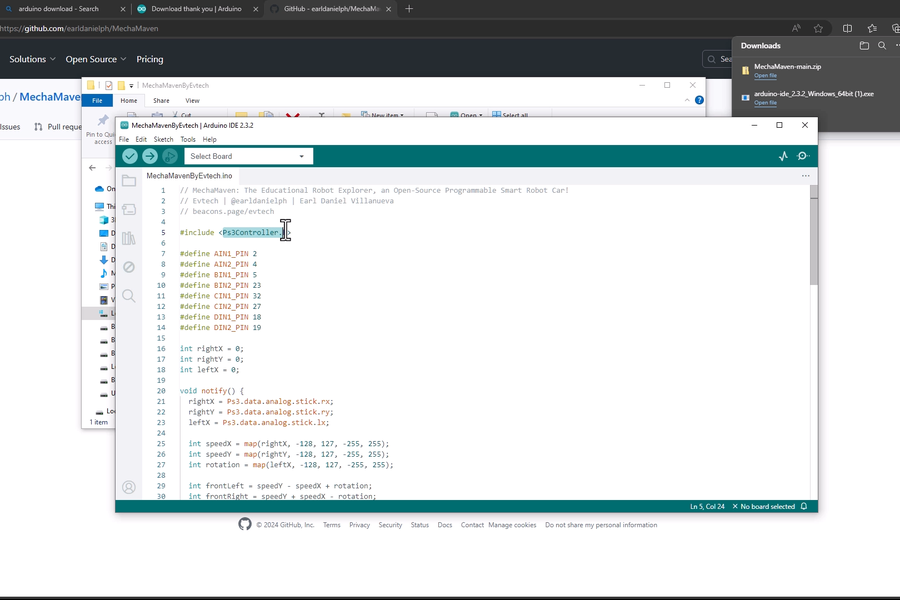The image size is (900, 600).
Task: Open the View tab in File Explorer
Action: 192,100
